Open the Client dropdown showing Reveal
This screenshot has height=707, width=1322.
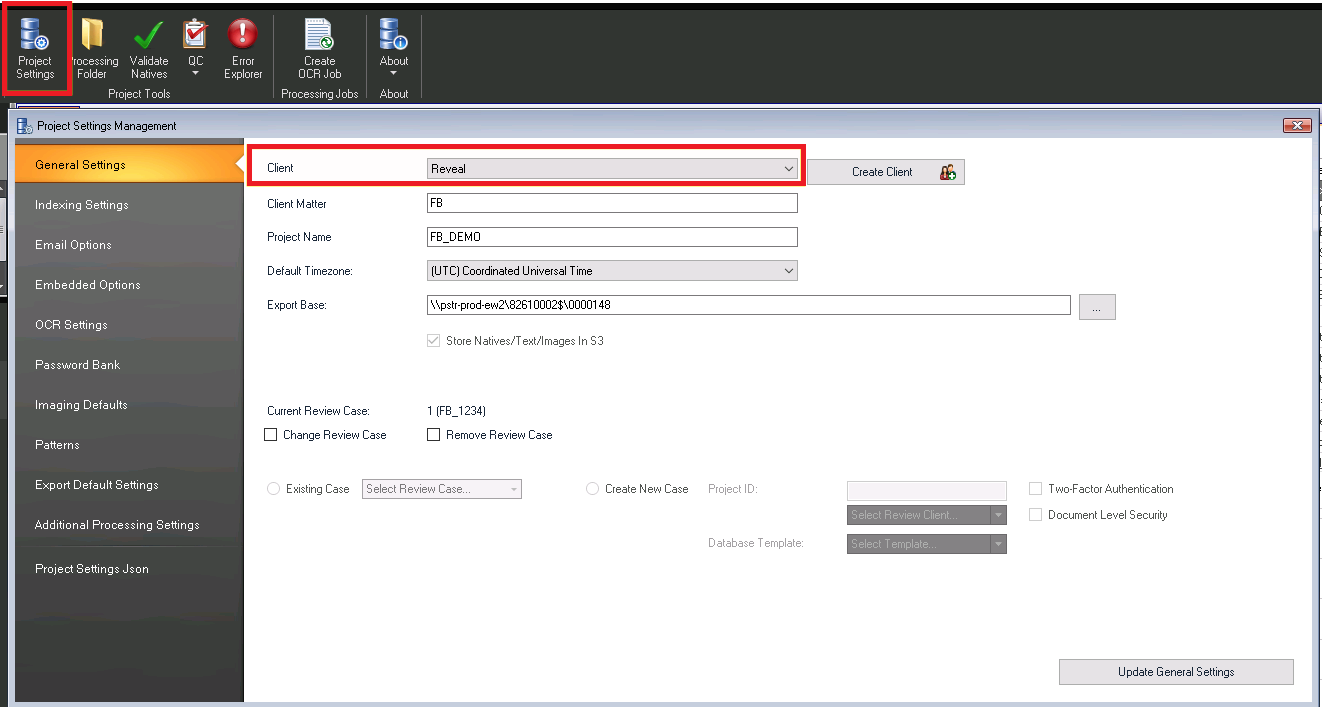point(612,169)
